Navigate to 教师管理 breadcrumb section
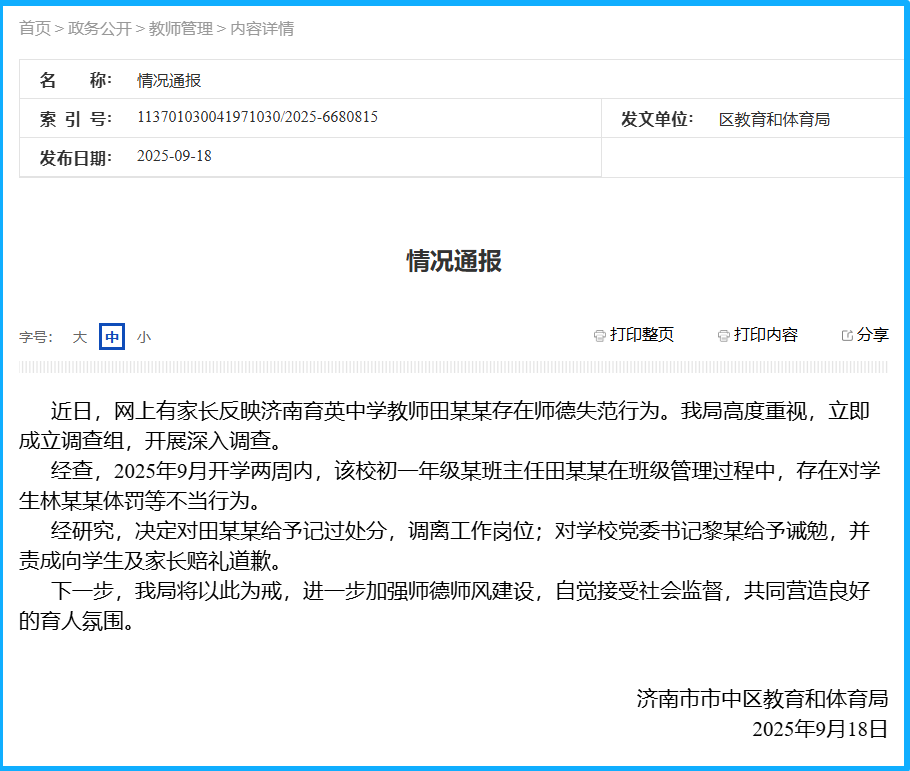 pyautogui.click(x=181, y=28)
